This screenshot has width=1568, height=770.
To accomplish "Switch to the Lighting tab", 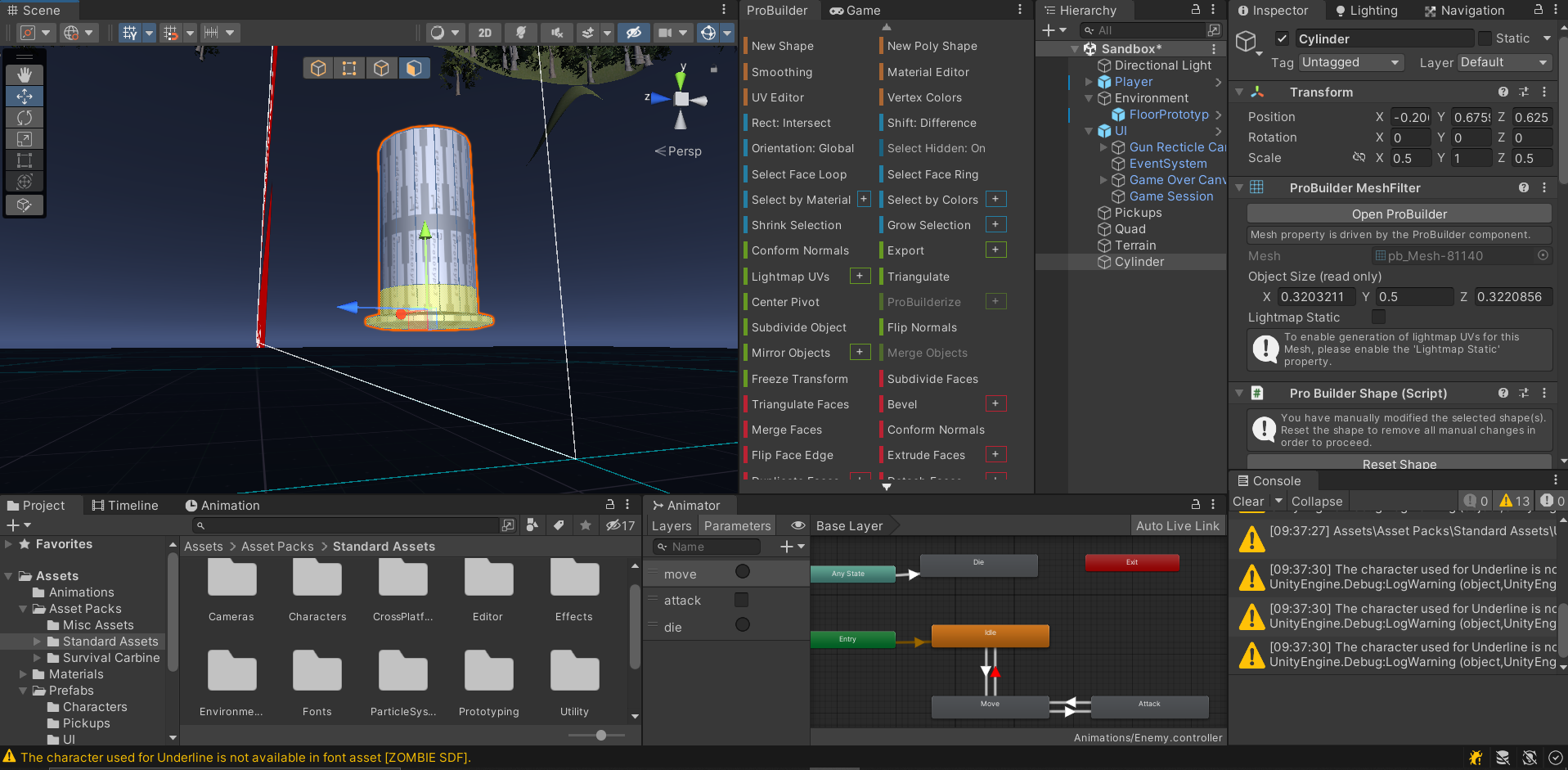I will point(1366,11).
